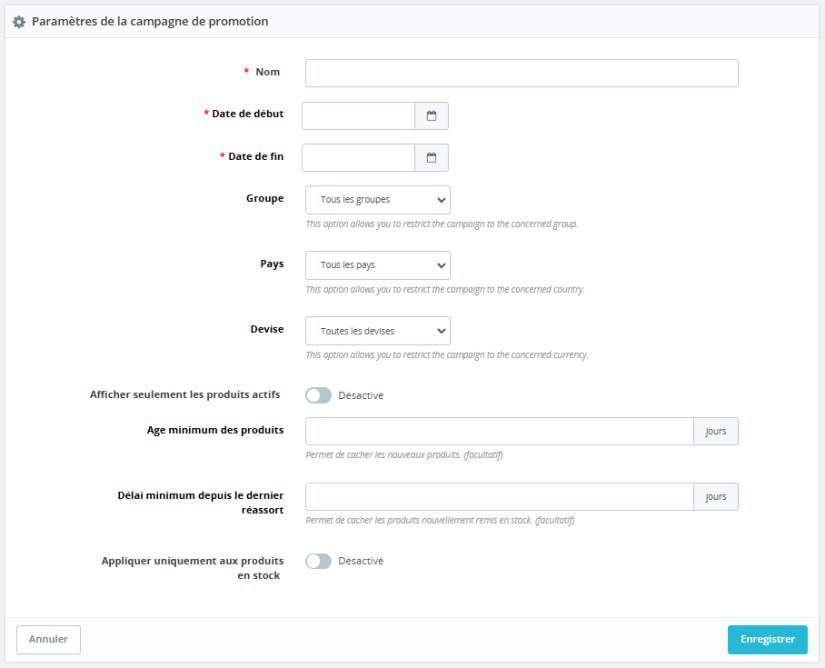This screenshot has width=825, height=668.
Task: Click Jours suffix of Délai minimum field
Action: [716, 497]
